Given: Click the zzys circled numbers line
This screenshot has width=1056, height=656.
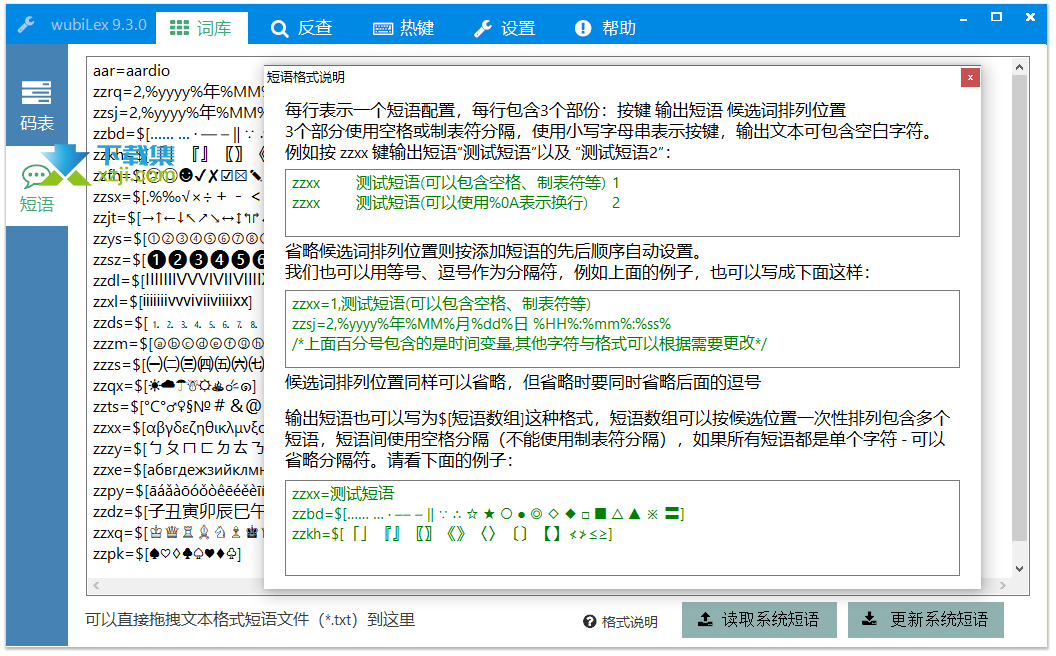Looking at the screenshot, I should click(x=178, y=238).
